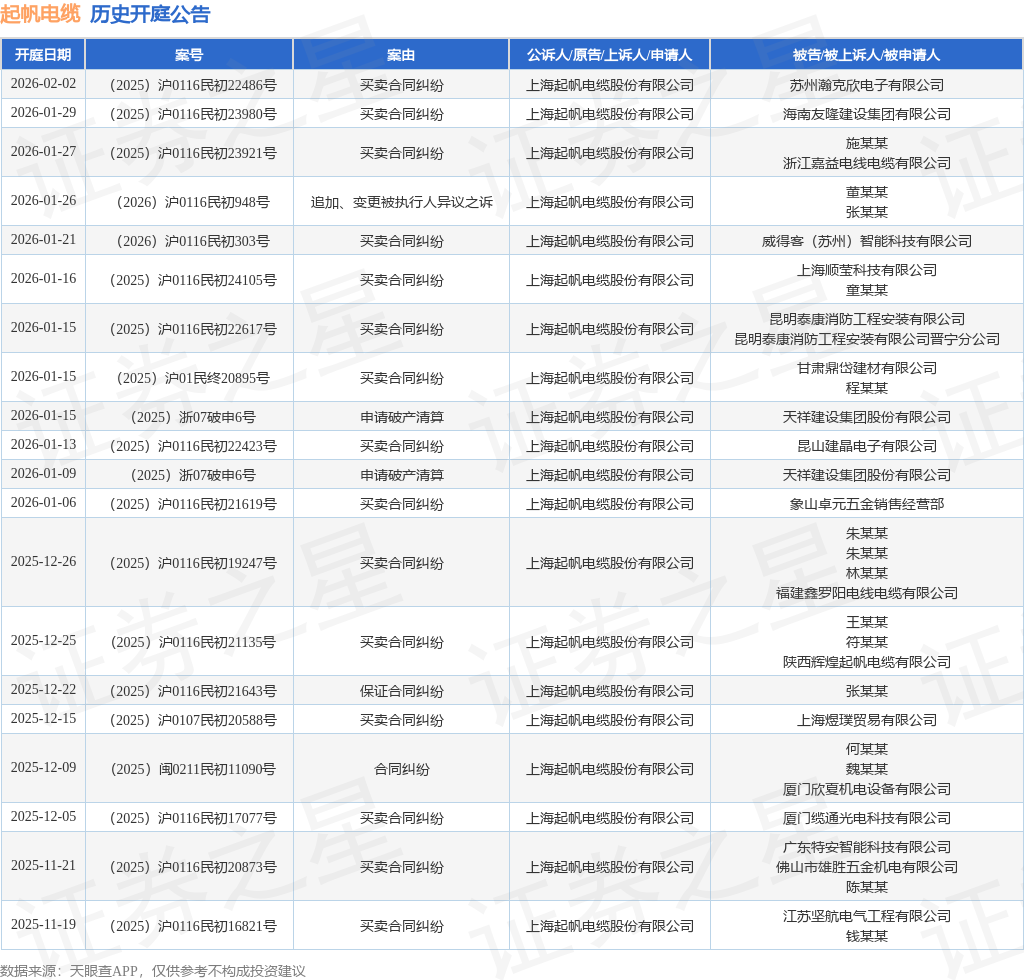This screenshot has height=980, width=1024.
Task: Click defendant 苏州瀚克欣电子有限公司
Action: pos(867,85)
